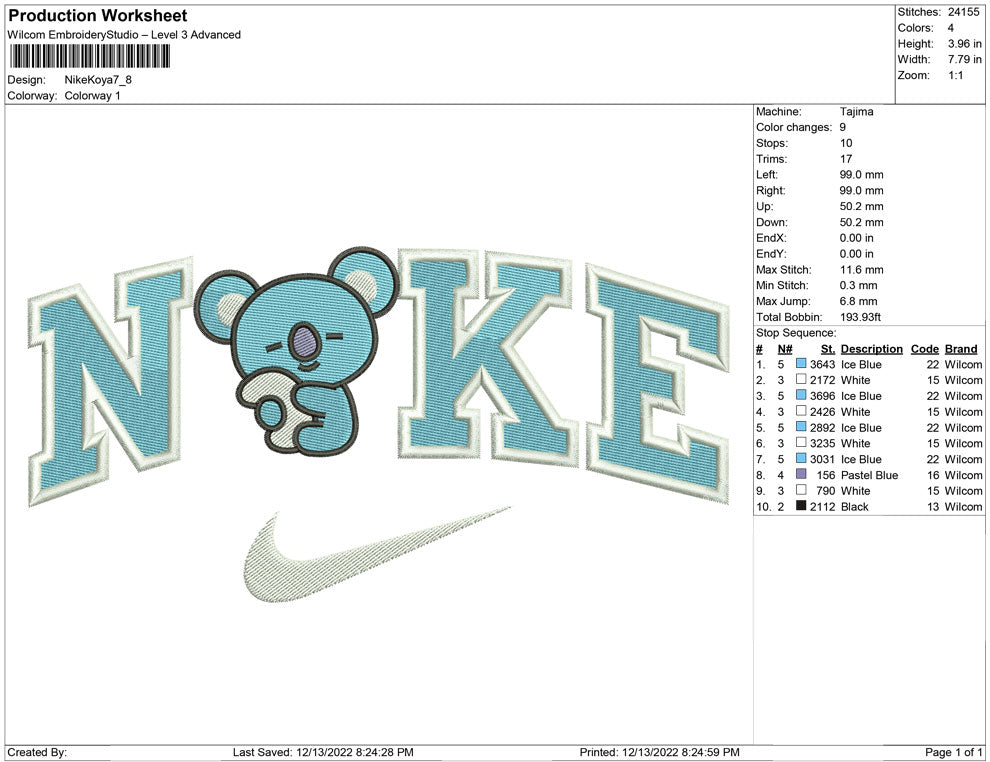The height and width of the screenshot is (762, 990).
Task: Select the 'Color changes:' label
Action: (794, 128)
